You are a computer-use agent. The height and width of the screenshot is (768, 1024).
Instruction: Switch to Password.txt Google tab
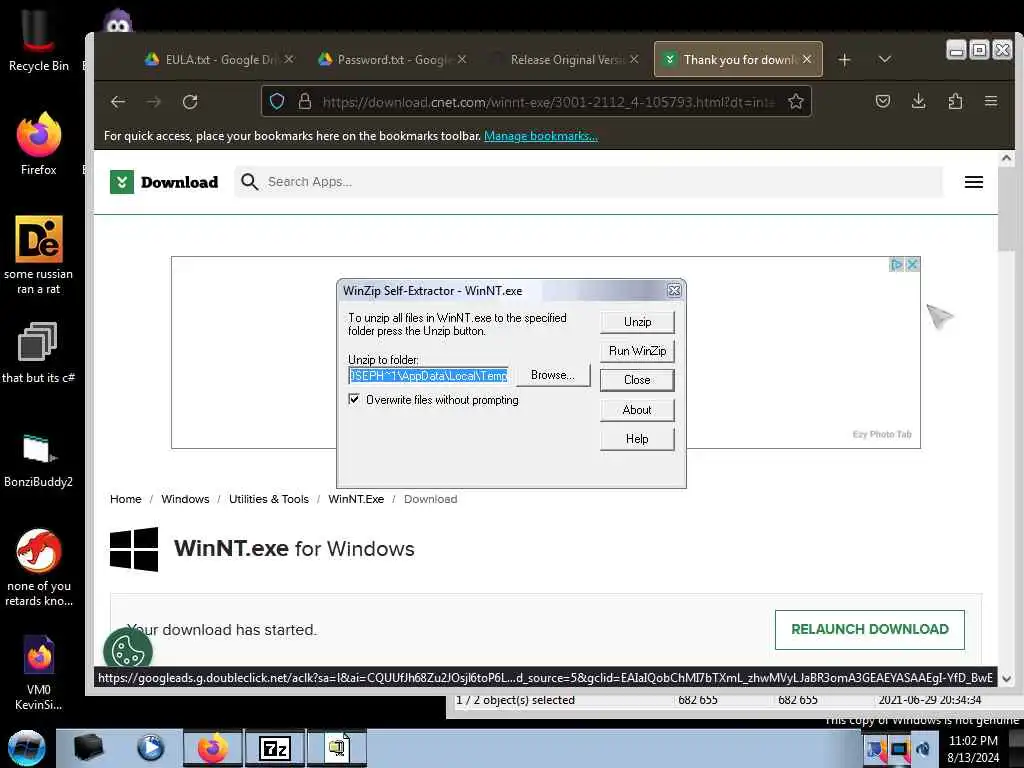[x=392, y=59]
